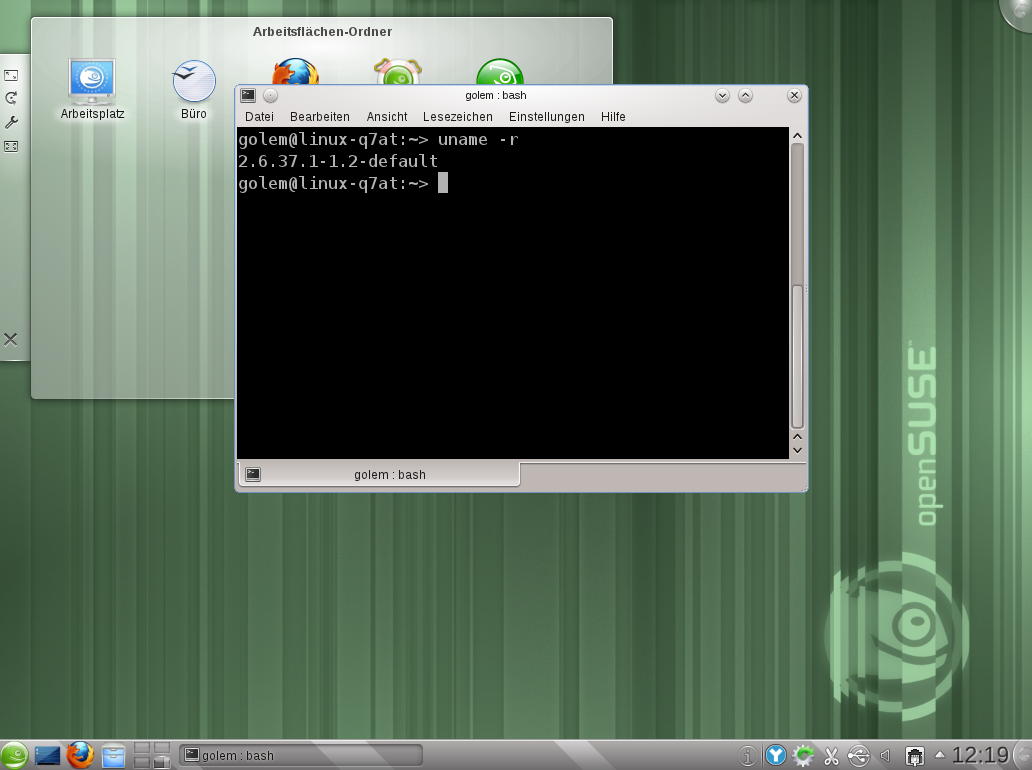
Task: Select the Firefox icon on the taskbar
Action: [79, 755]
